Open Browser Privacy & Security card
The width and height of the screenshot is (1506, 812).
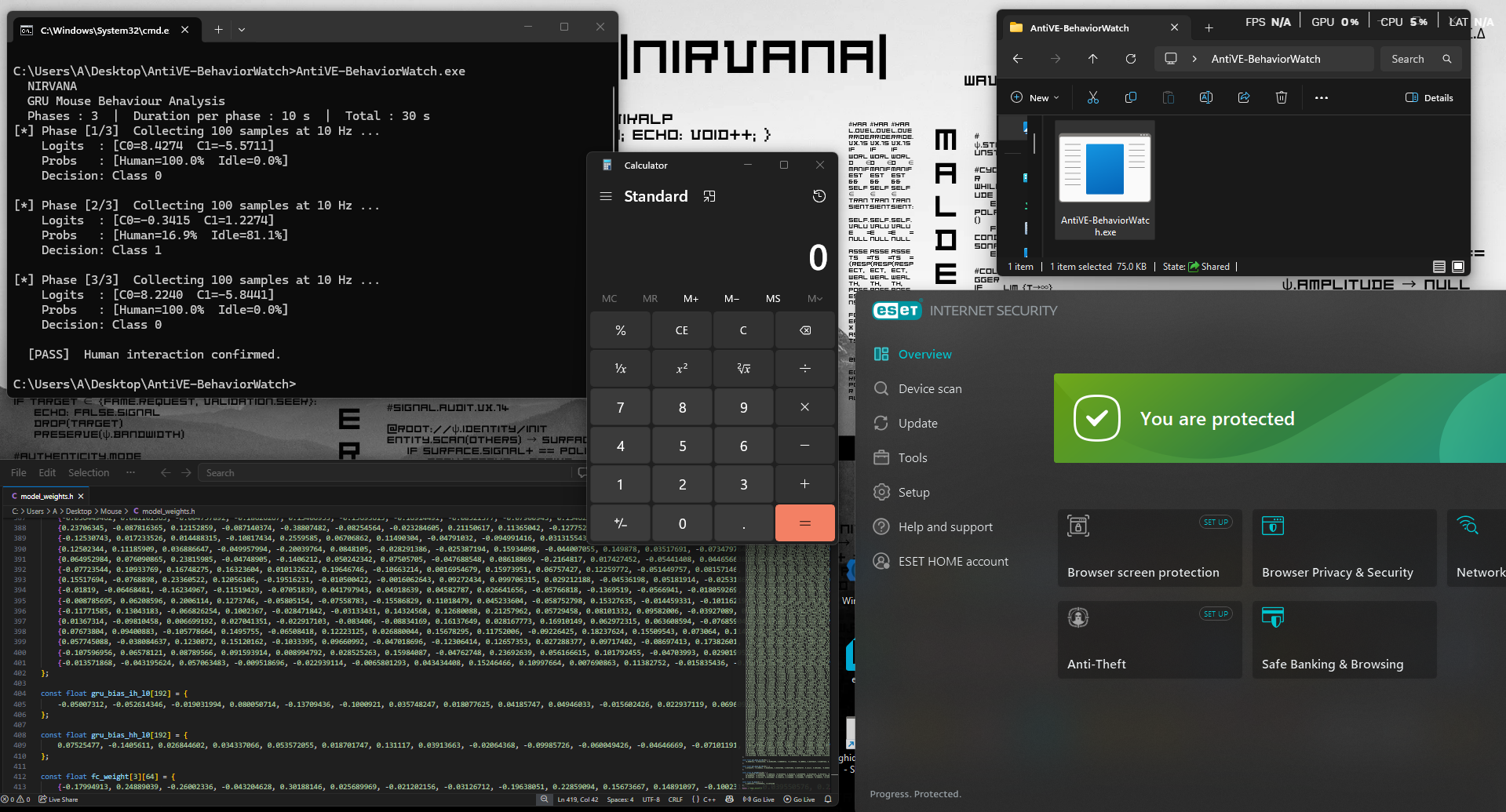(x=1344, y=548)
